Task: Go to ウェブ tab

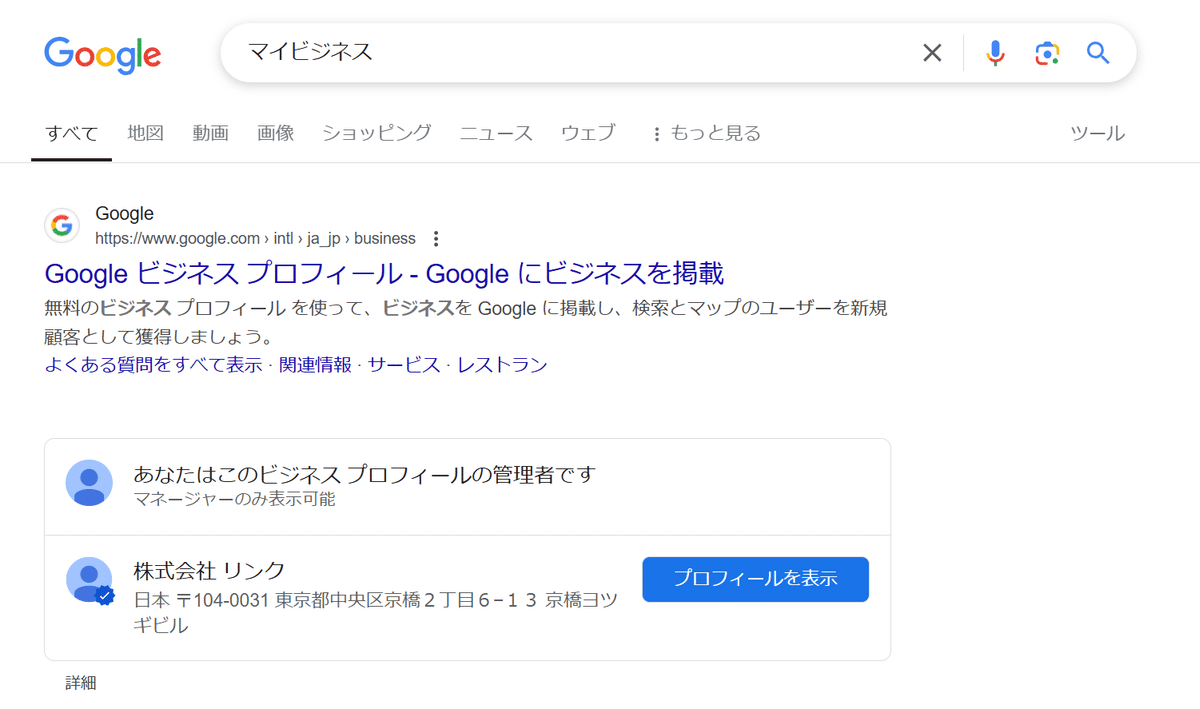Action: pos(588,133)
